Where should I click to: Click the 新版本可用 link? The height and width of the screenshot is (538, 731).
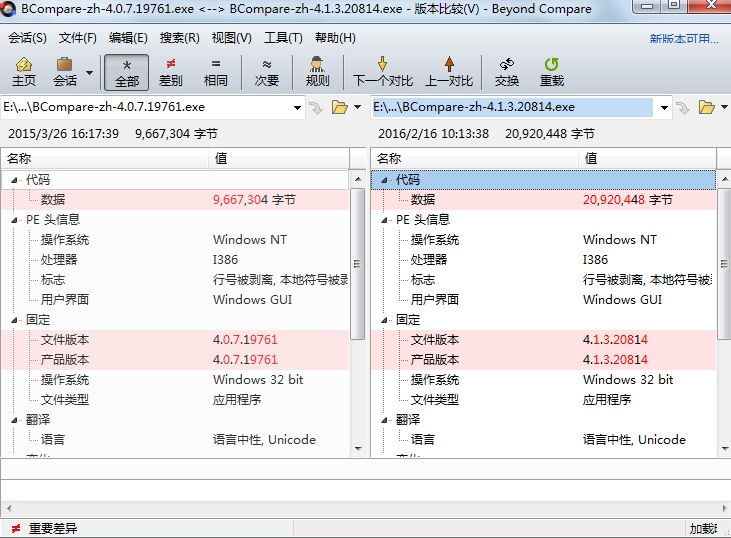point(684,39)
